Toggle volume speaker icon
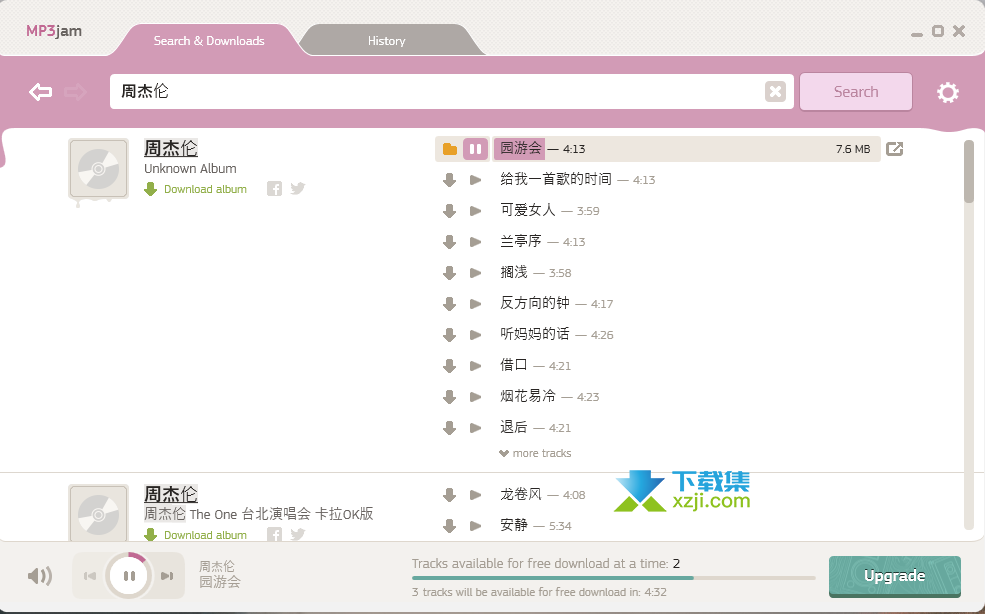The height and width of the screenshot is (614, 985). [40, 576]
